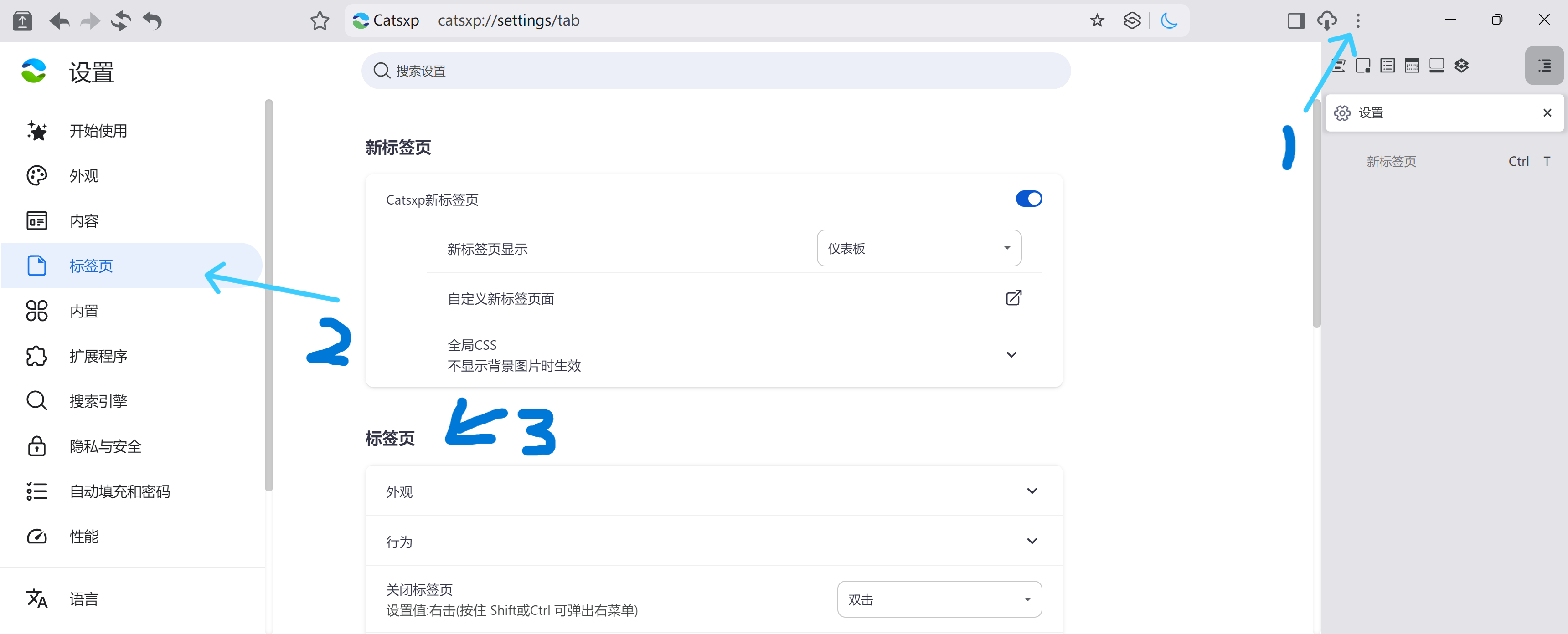Expand the 全局CSS section
The height and width of the screenshot is (634, 1568).
point(1011,355)
